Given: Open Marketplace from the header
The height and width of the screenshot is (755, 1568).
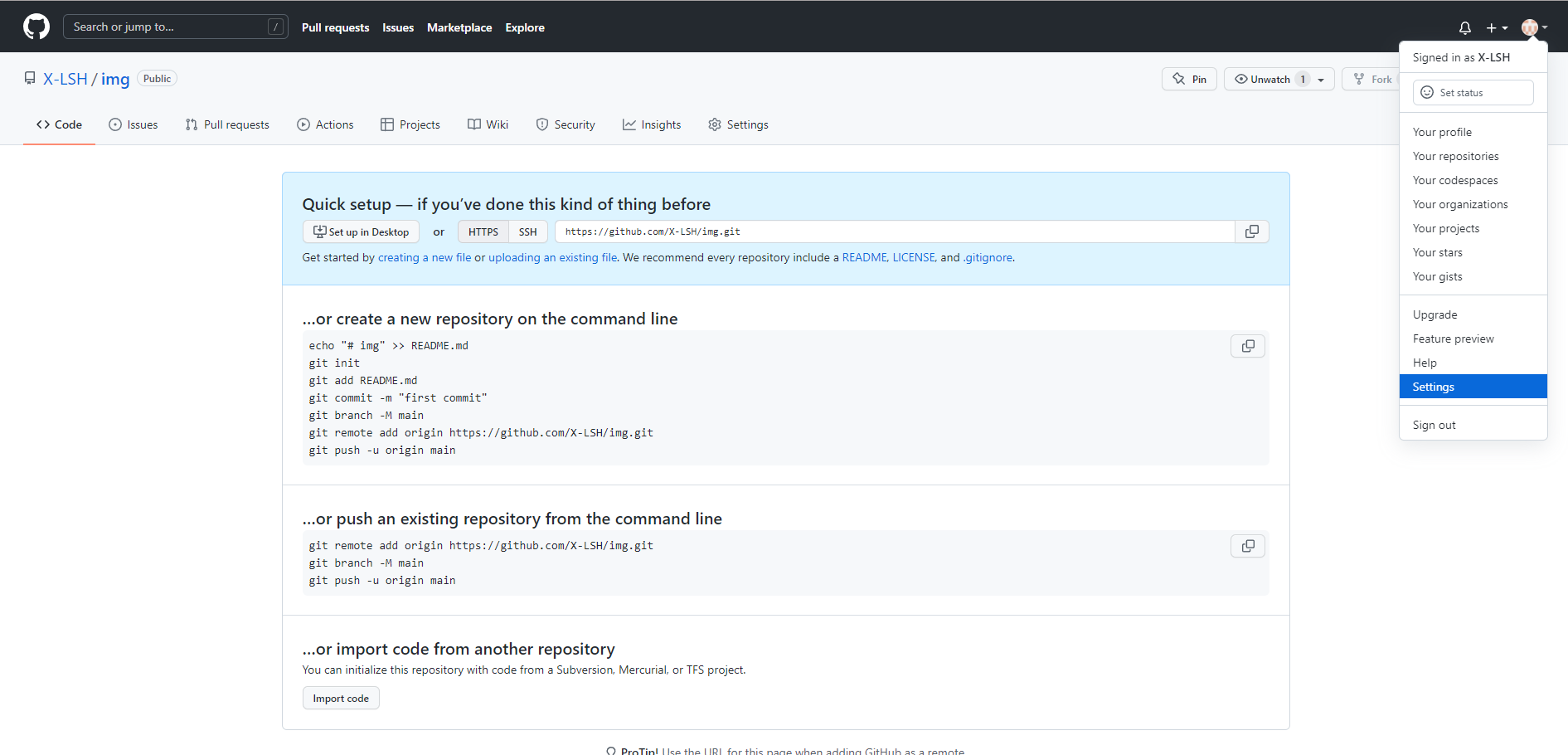Looking at the screenshot, I should [459, 27].
